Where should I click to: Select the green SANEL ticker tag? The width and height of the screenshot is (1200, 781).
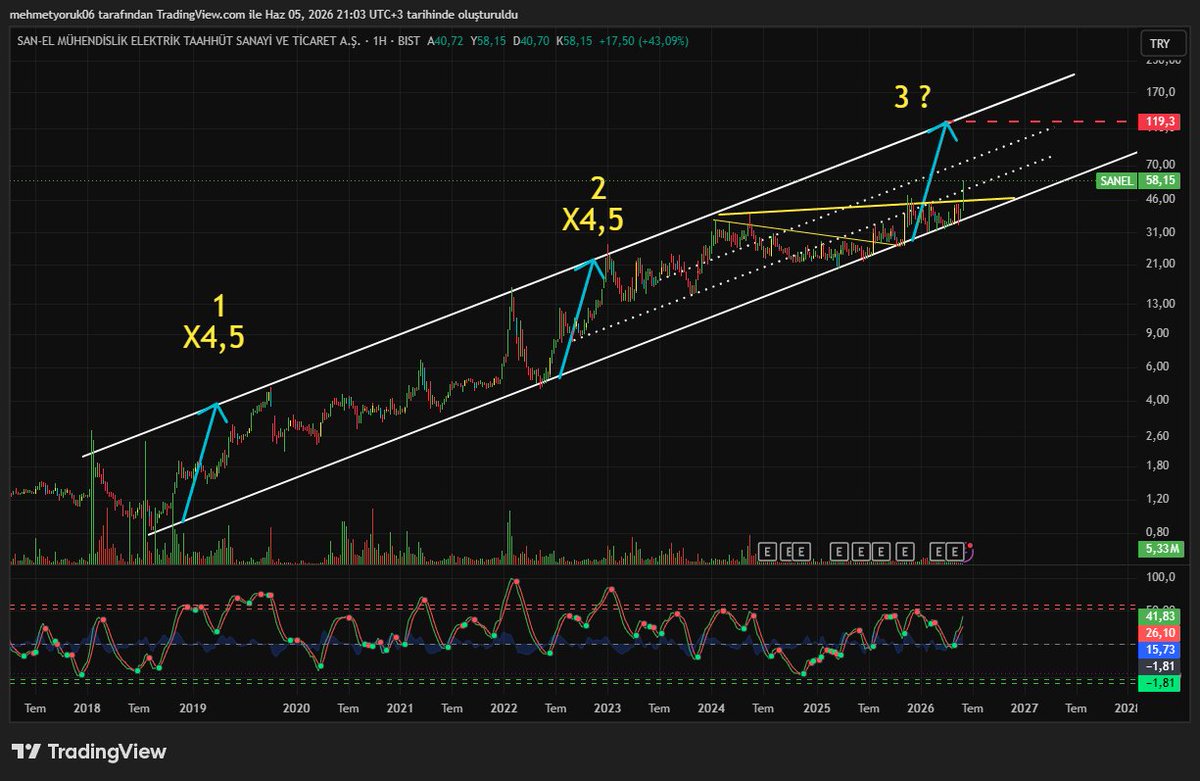coord(1116,181)
